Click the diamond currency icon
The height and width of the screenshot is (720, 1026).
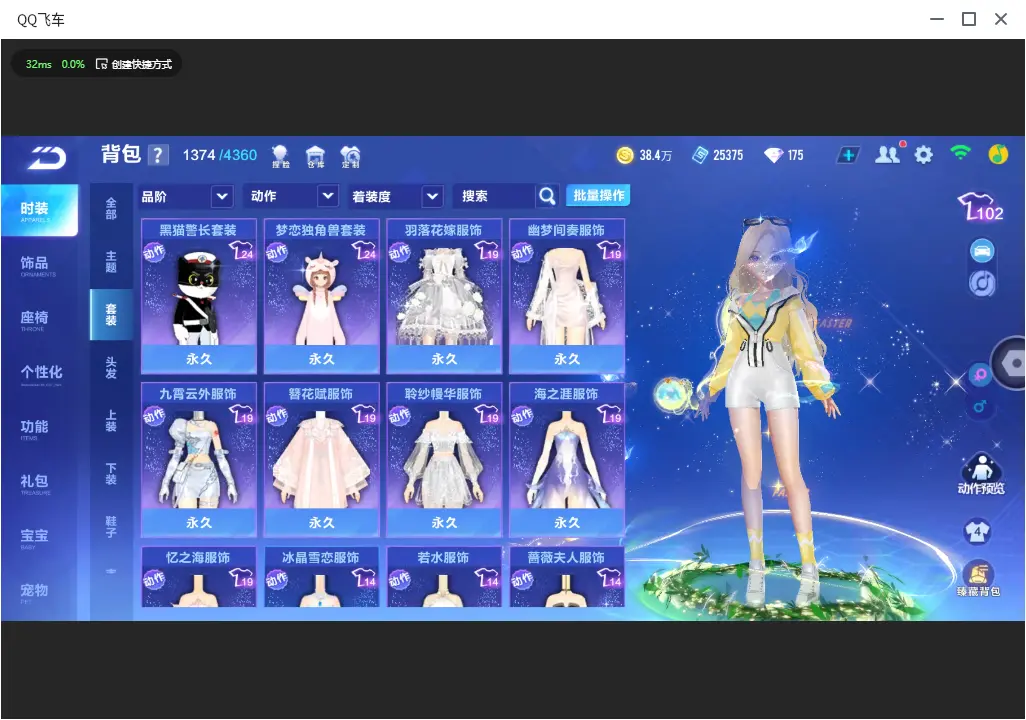point(773,155)
